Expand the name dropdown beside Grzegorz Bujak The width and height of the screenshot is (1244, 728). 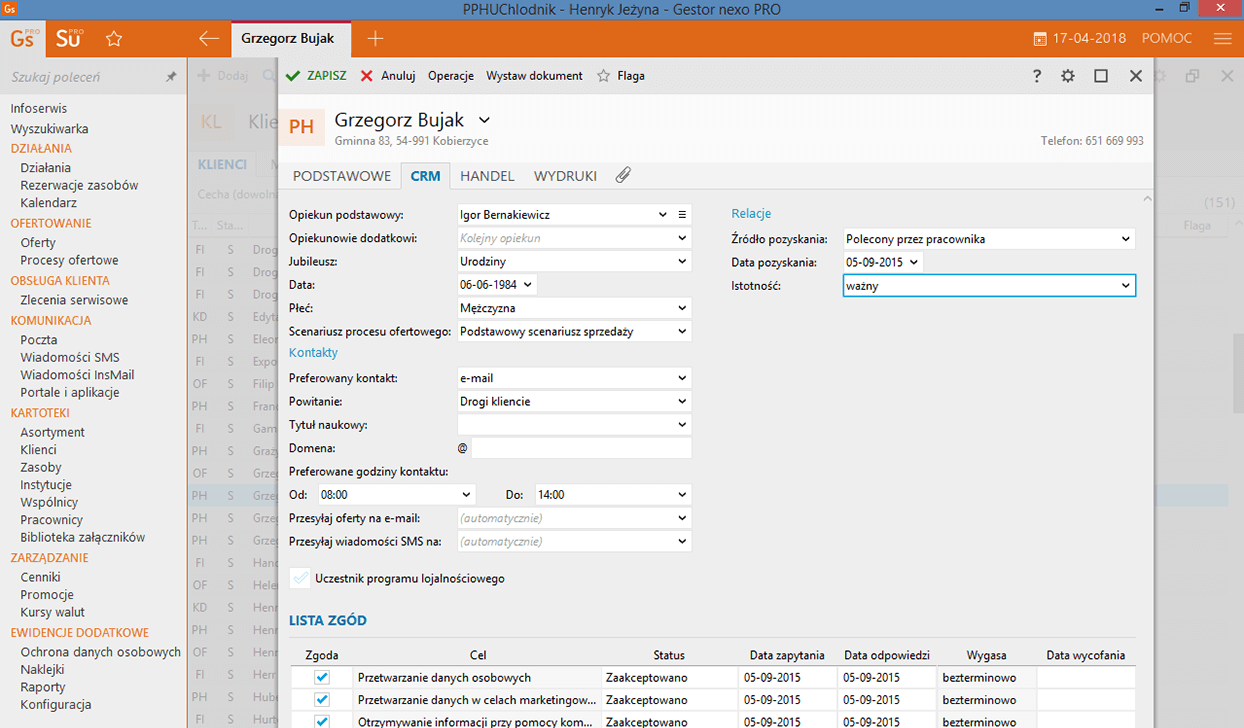pyautogui.click(x=486, y=120)
